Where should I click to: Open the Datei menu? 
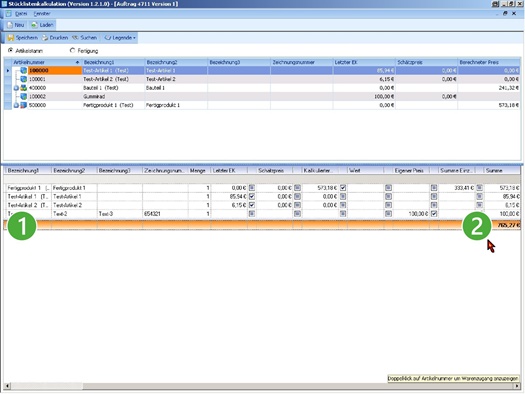pos(21,14)
